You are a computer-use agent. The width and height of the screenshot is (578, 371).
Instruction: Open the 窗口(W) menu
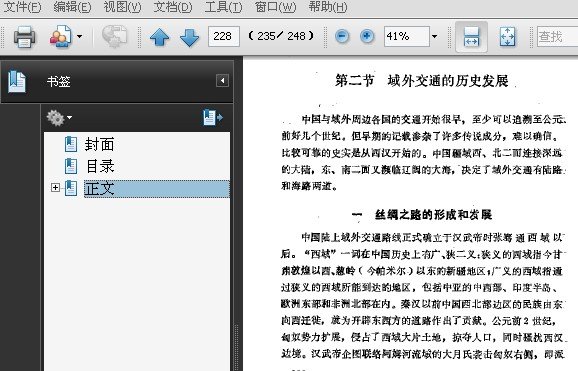pos(275,7)
